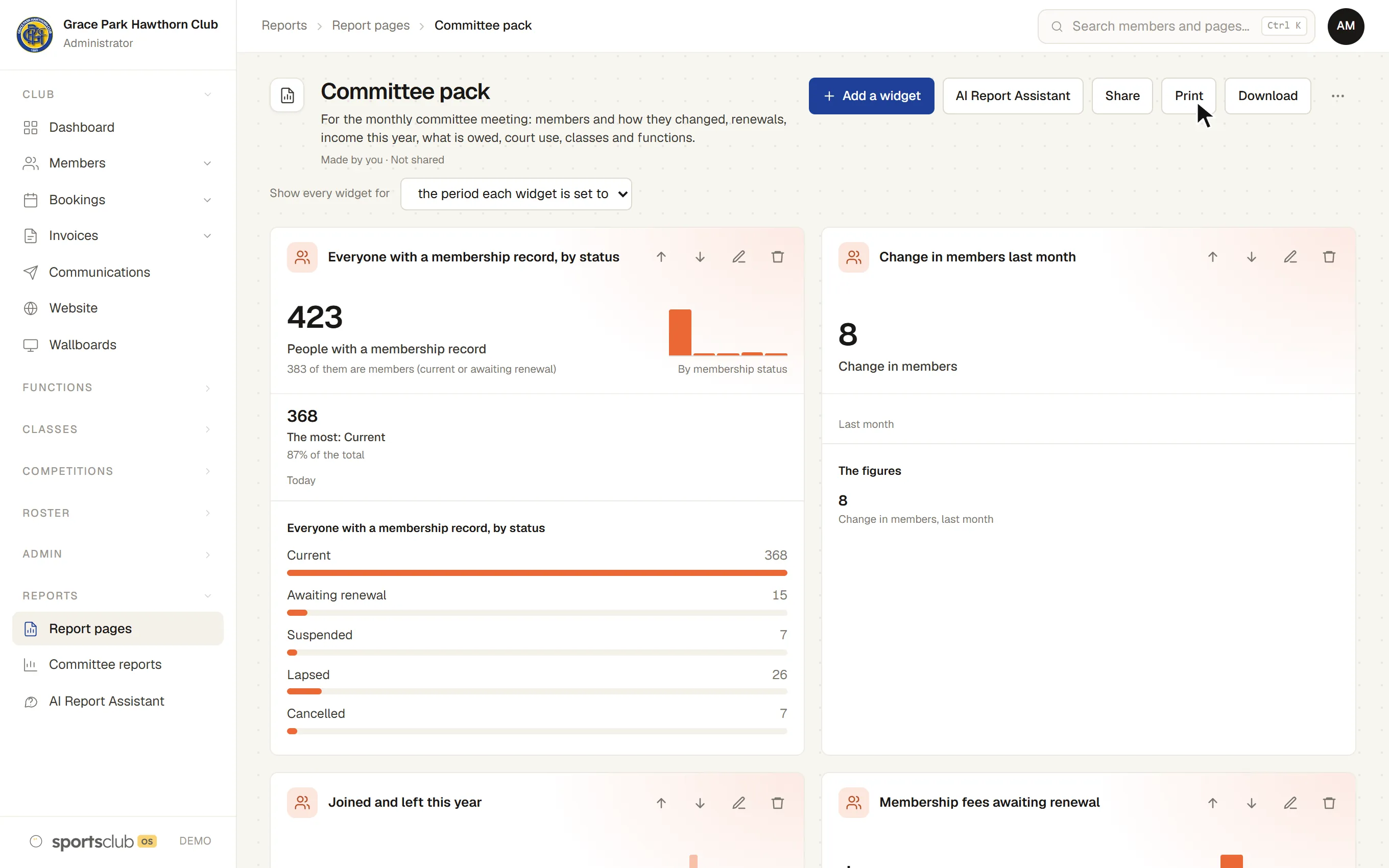Open the three-dot more options menu

[x=1337, y=96]
